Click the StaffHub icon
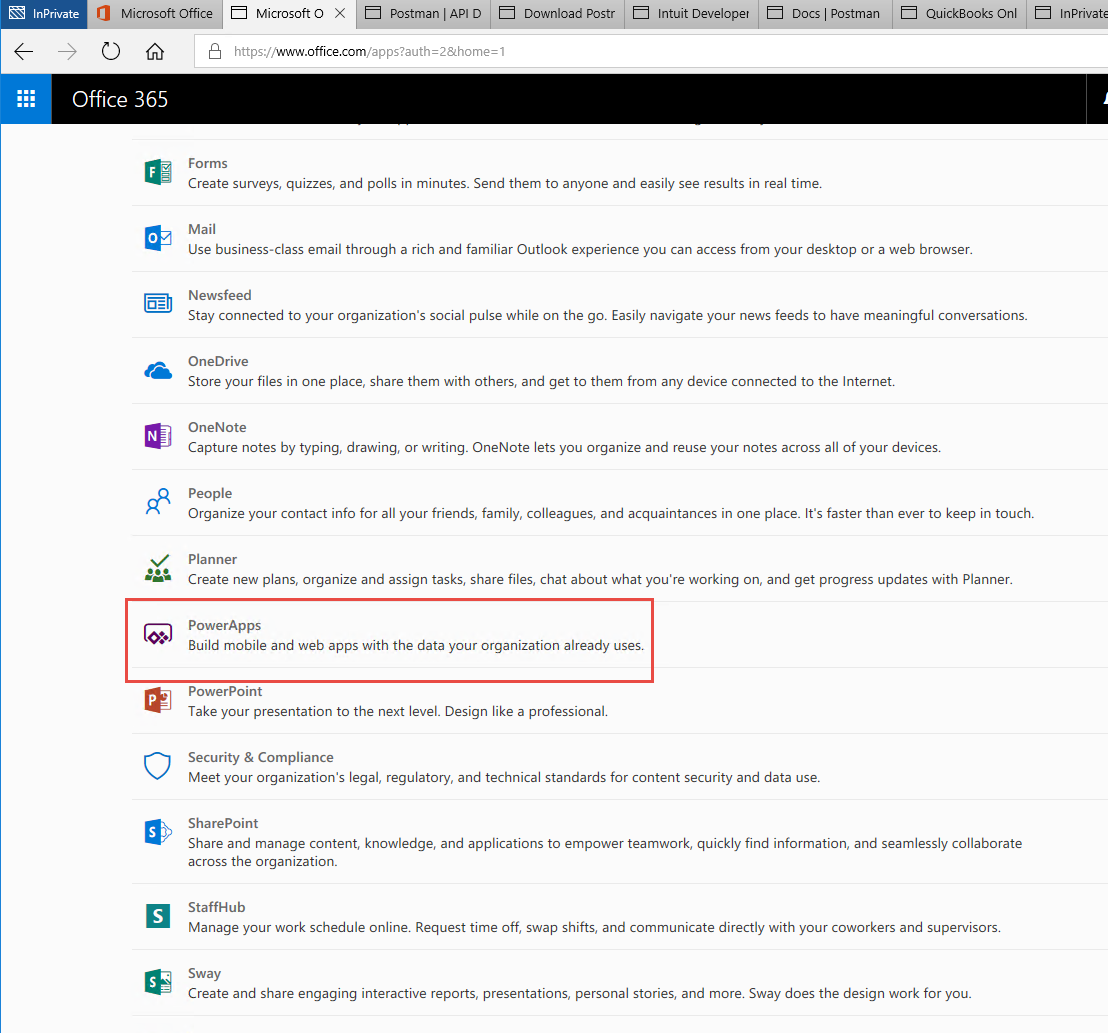The height and width of the screenshot is (1033, 1108). coord(158,916)
